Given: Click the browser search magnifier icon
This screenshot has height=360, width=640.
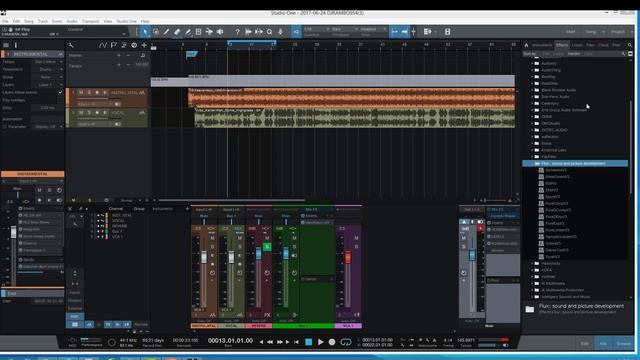Looking at the screenshot, I should (x=630, y=45).
